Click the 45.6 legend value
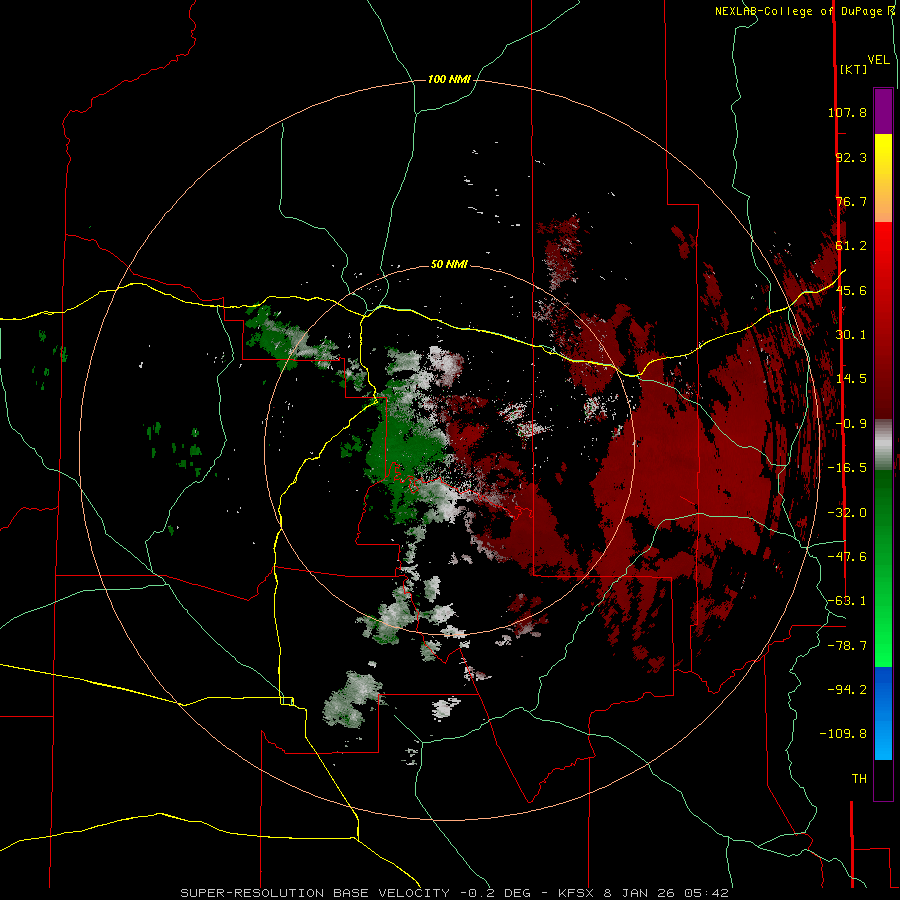The height and width of the screenshot is (900, 900). point(851,290)
